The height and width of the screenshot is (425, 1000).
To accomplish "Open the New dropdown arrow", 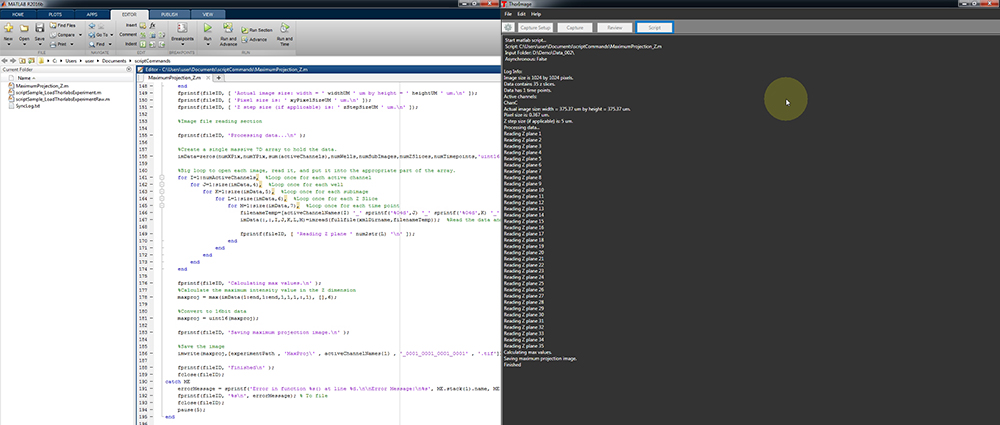I will [8, 45].
